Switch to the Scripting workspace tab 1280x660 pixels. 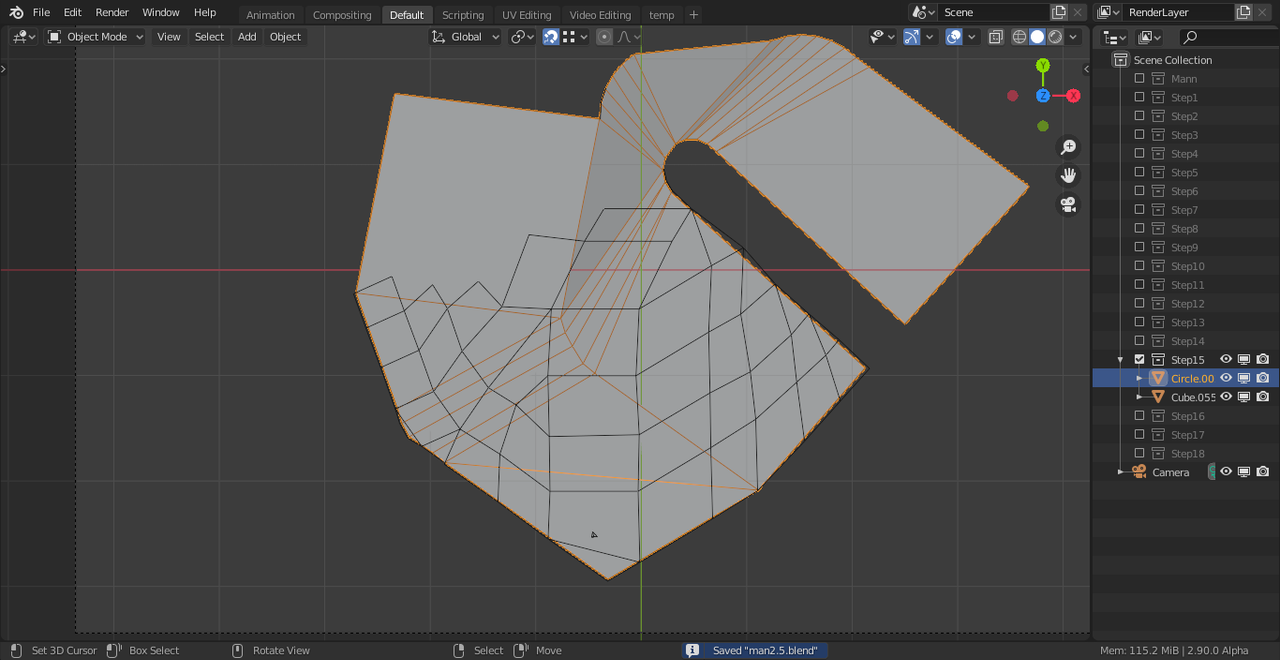point(463,15)
